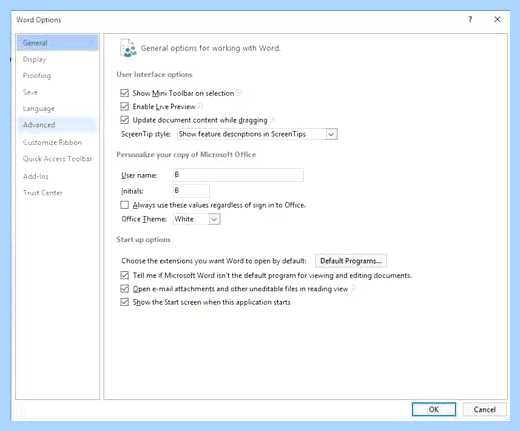Click the Initials input field
520x431 pixels.
coord(191,190)
